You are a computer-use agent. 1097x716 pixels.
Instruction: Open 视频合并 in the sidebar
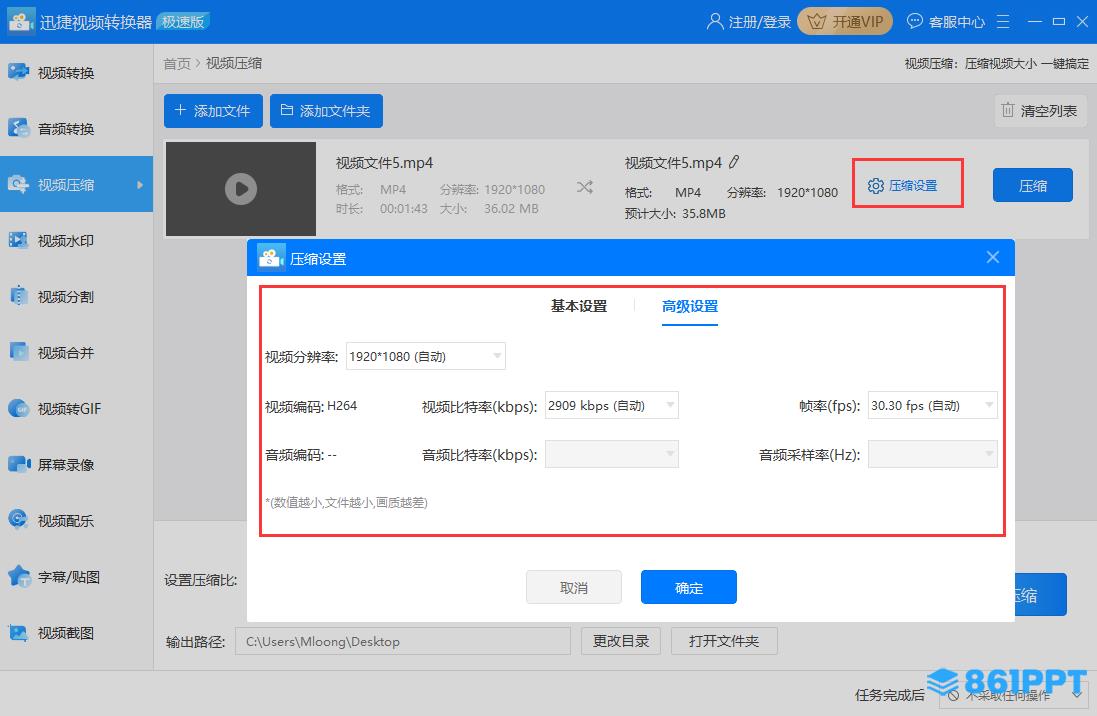click(x=76, y=352)
